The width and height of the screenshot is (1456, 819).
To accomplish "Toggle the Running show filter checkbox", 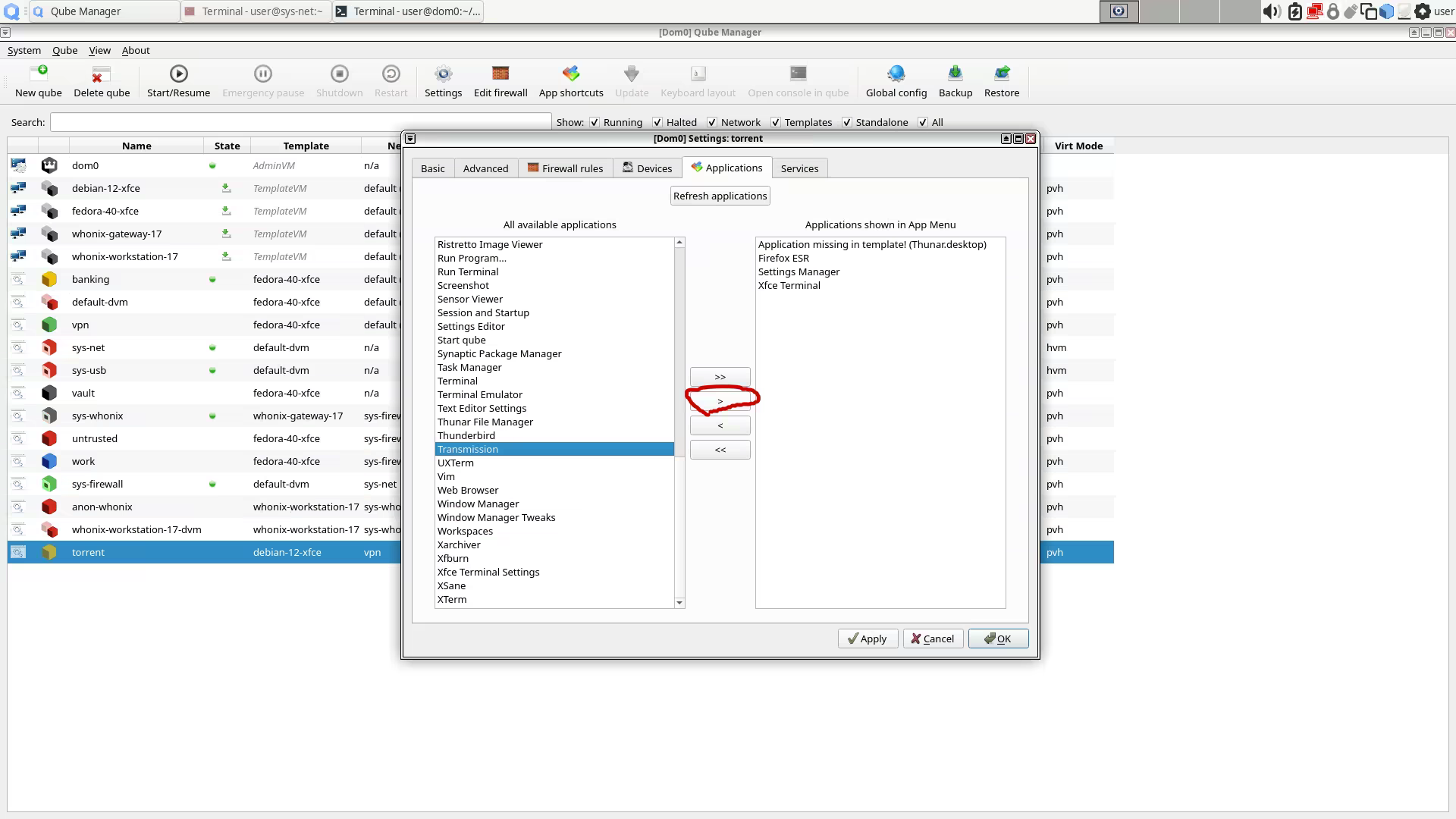I will (x=595, y=122).
